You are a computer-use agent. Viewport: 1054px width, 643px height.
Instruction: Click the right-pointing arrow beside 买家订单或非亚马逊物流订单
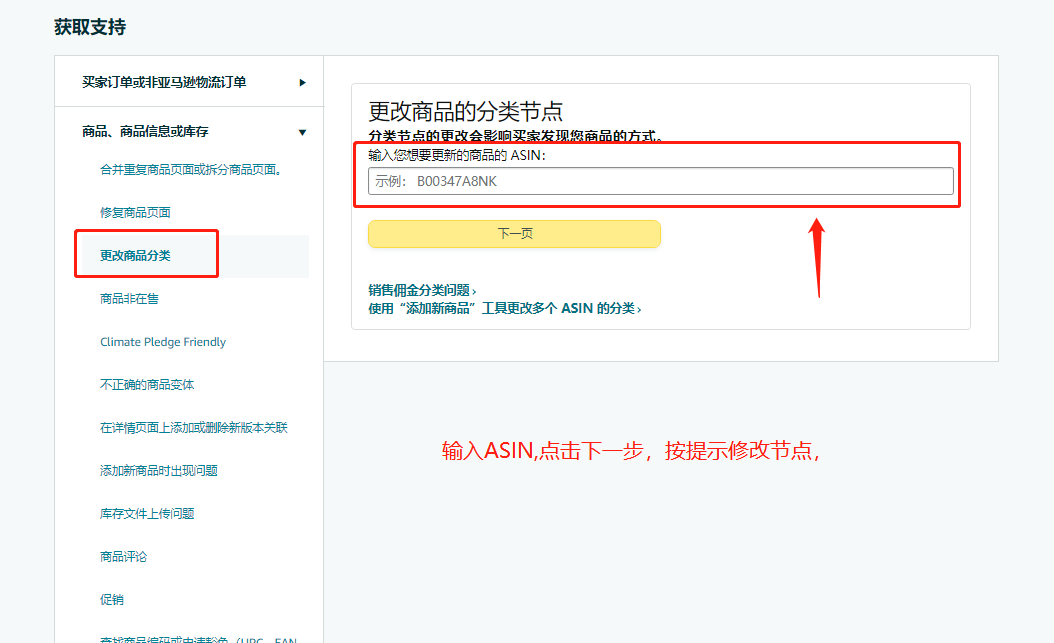[302, 82]
